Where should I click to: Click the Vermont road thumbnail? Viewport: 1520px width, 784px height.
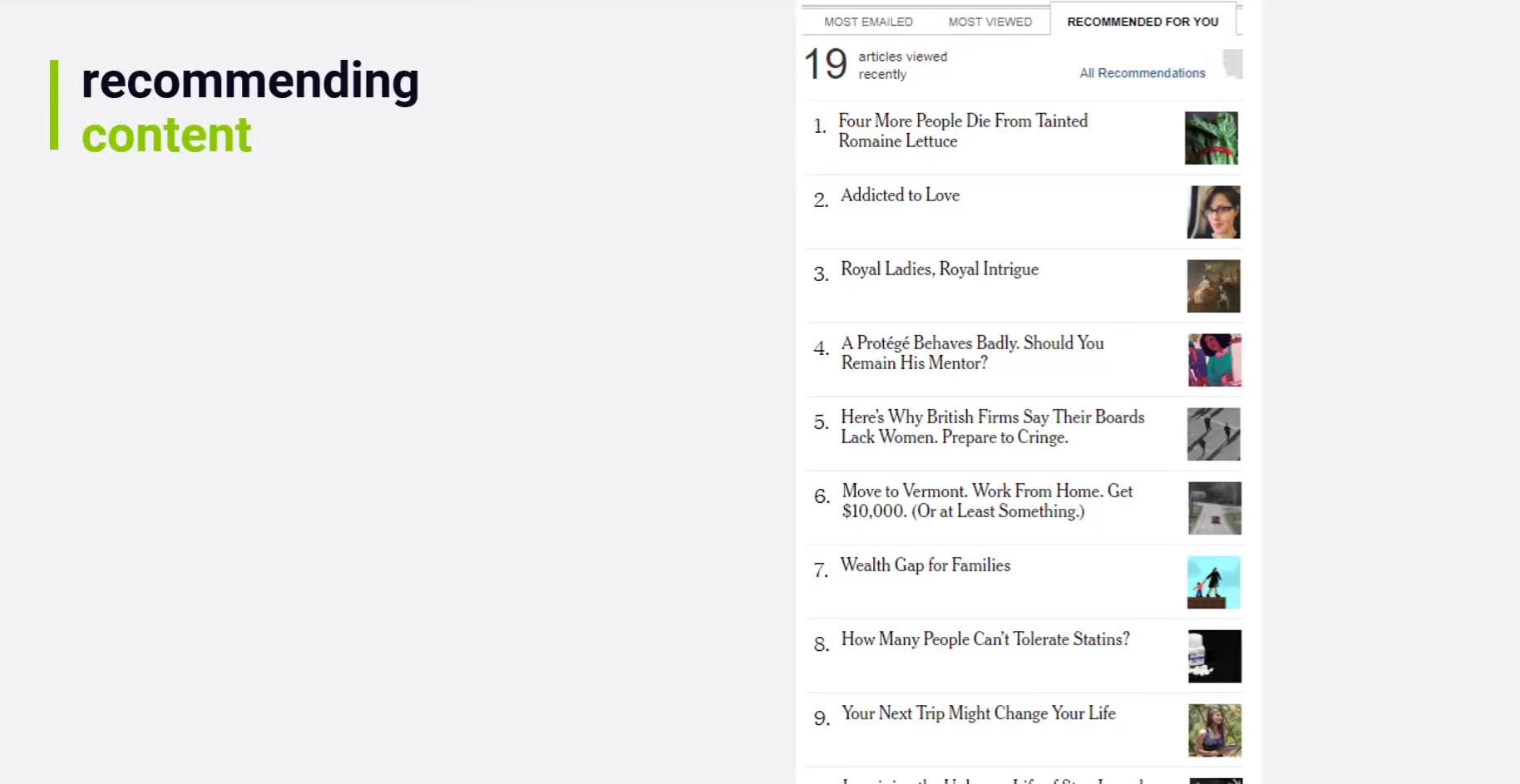point(1214,508)
